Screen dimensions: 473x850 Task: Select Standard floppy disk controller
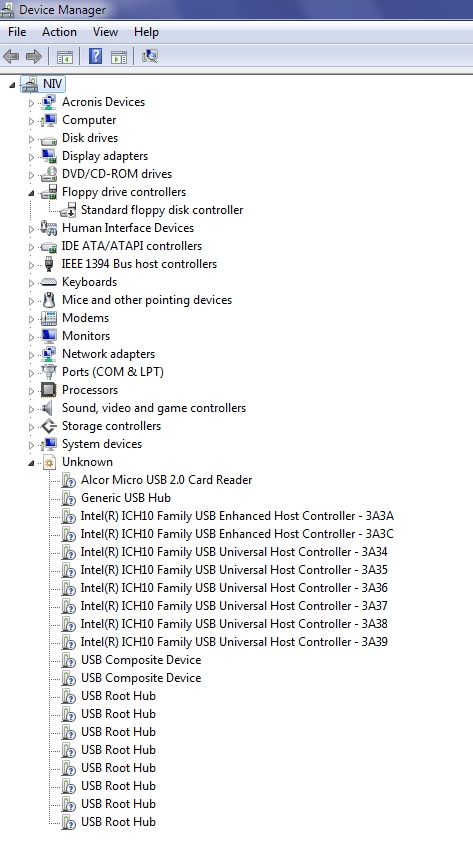[x=162, y=210]
